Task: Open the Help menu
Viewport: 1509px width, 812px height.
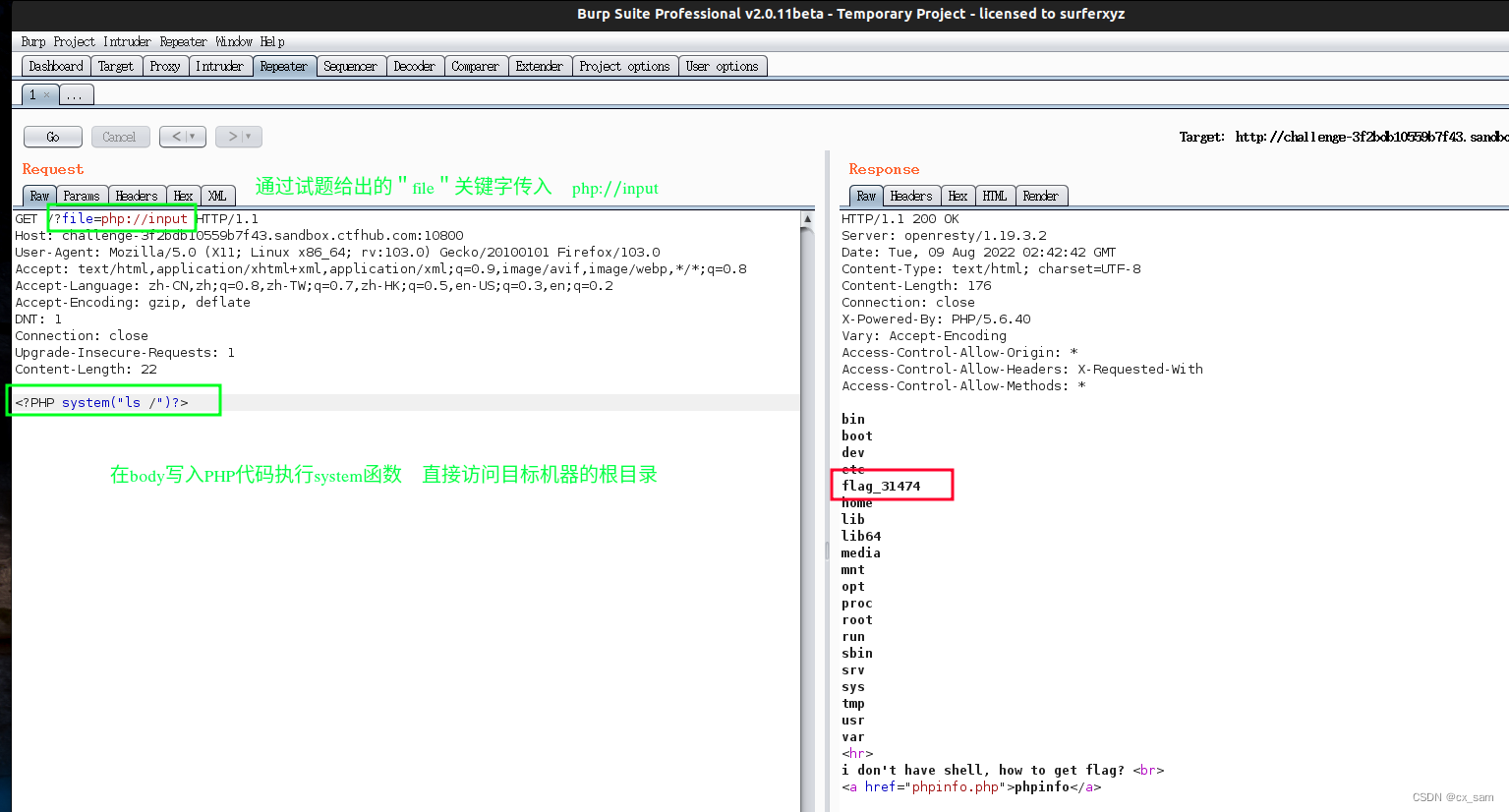Action: [272, 42]
